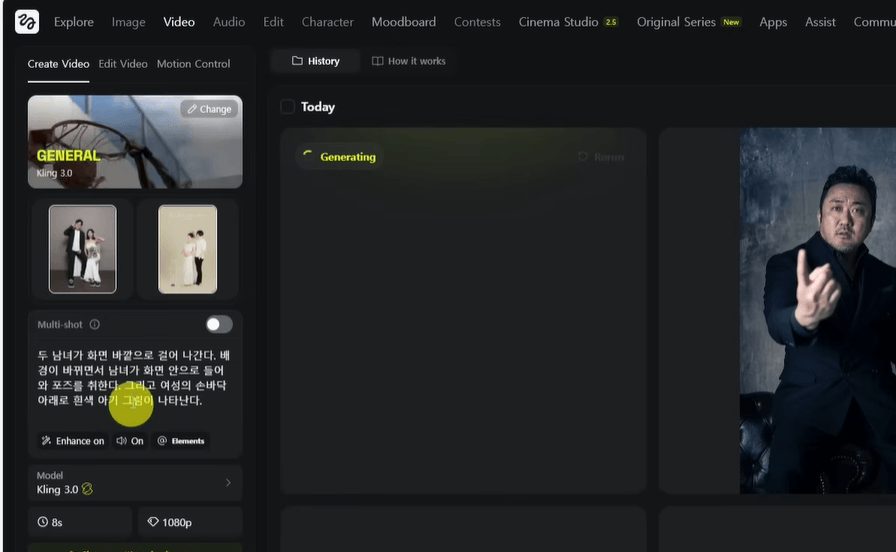Image resolution: width=896 pixels, height=552 pixels.
Task: Open the Video menu
Action: (179, 22)
